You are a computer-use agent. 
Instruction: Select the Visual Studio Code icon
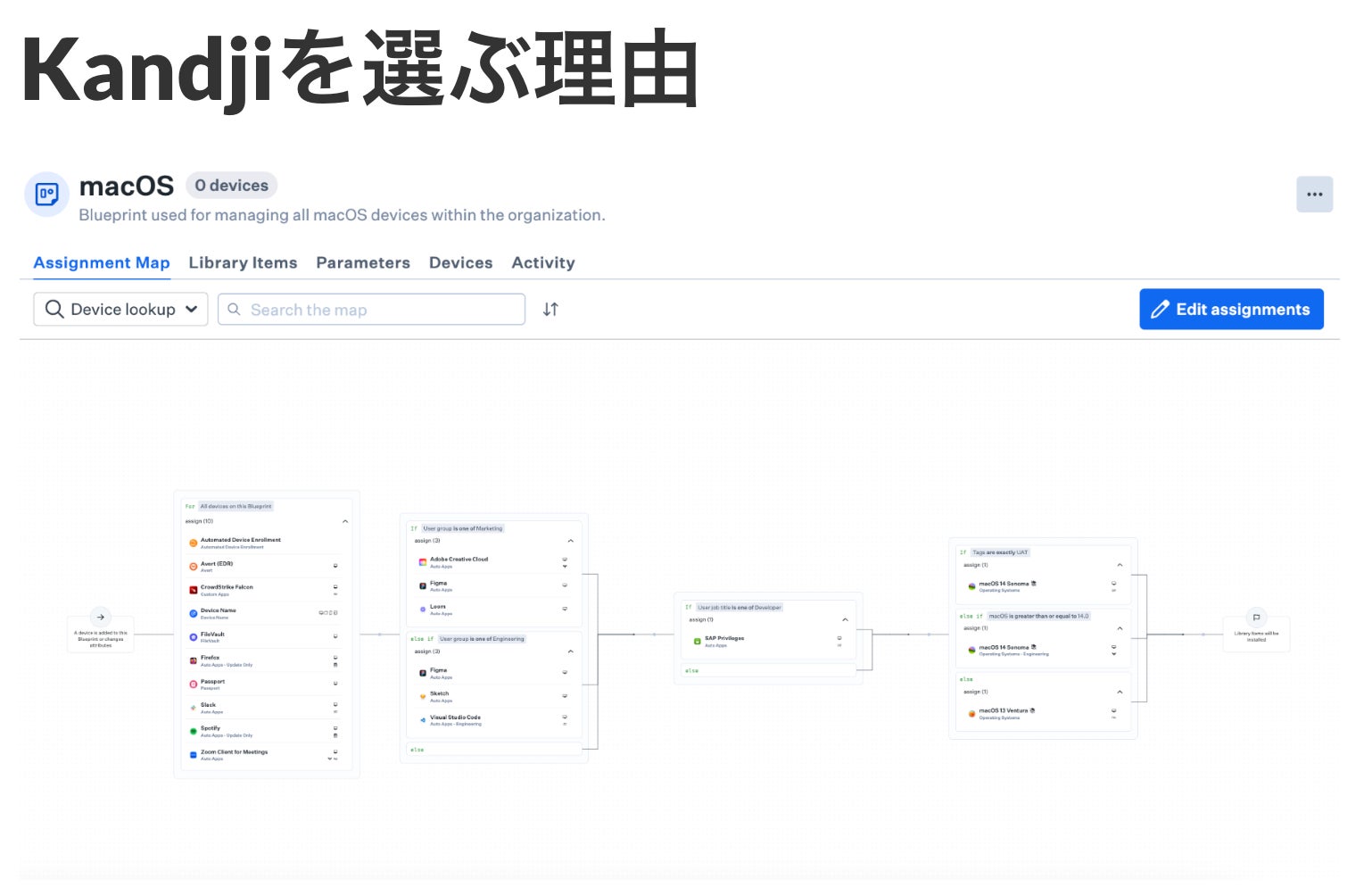(423, 719)
